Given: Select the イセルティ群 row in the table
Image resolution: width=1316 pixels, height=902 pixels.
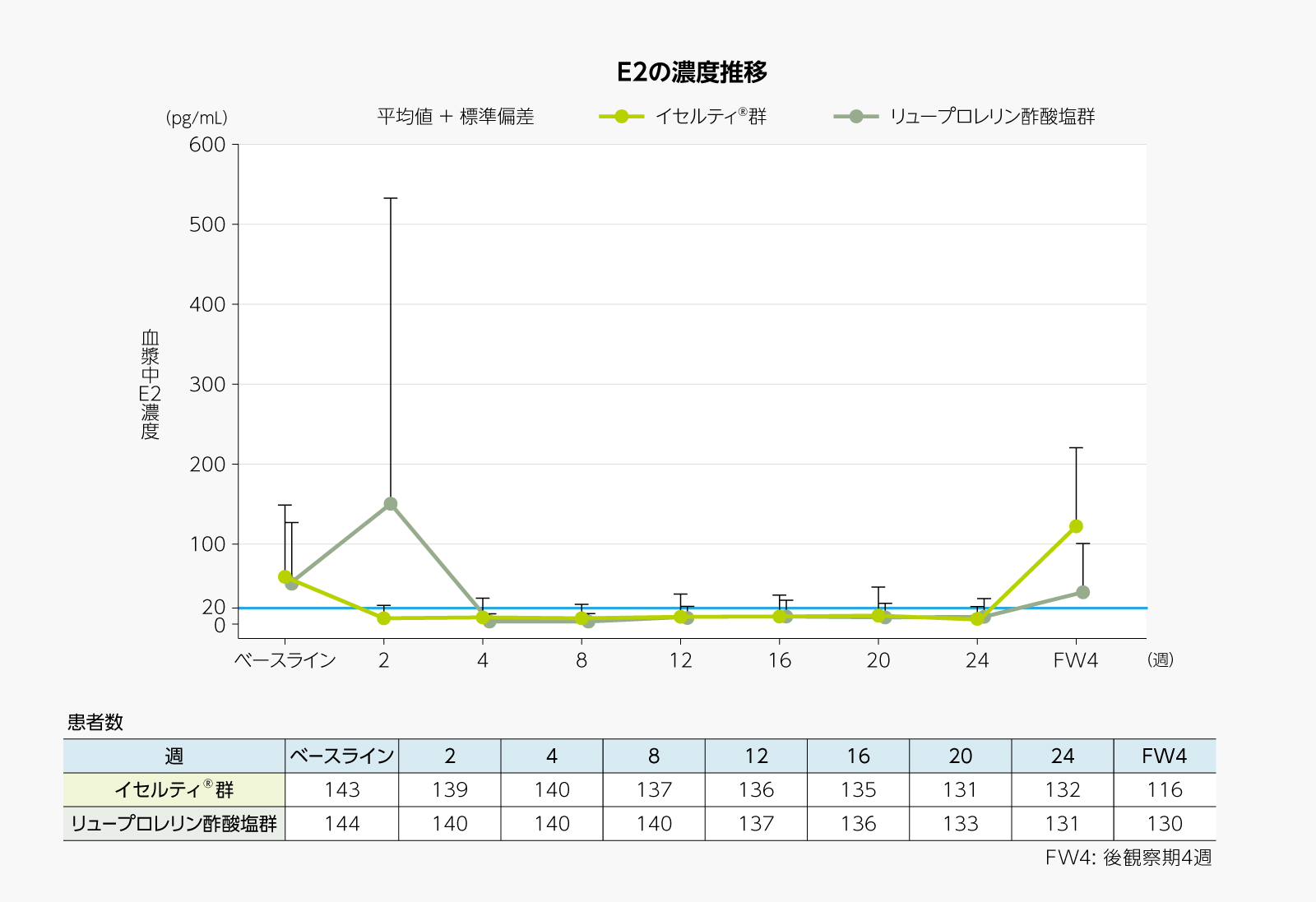Looking at the screenshot, I should click(x=173, y=789).
